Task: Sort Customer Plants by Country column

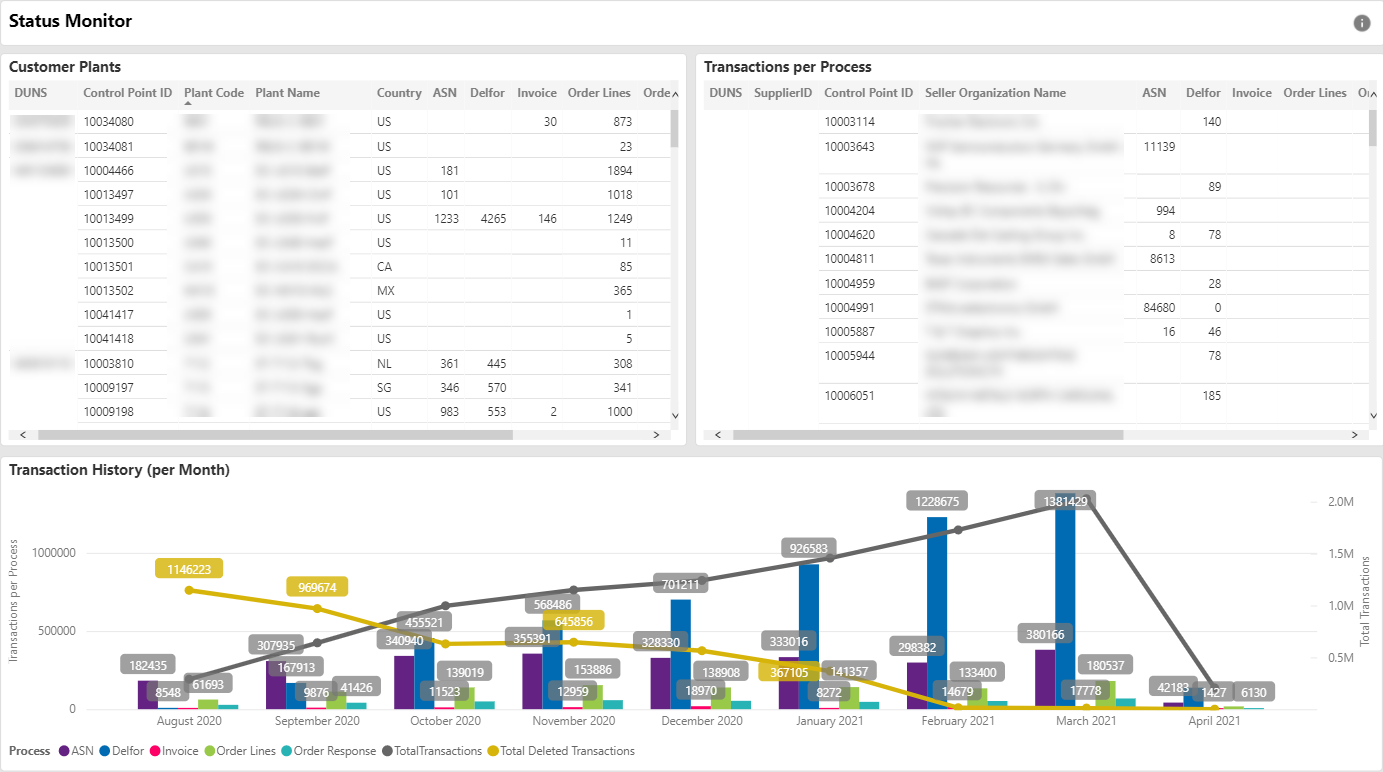Action: (x=399, y=93)
